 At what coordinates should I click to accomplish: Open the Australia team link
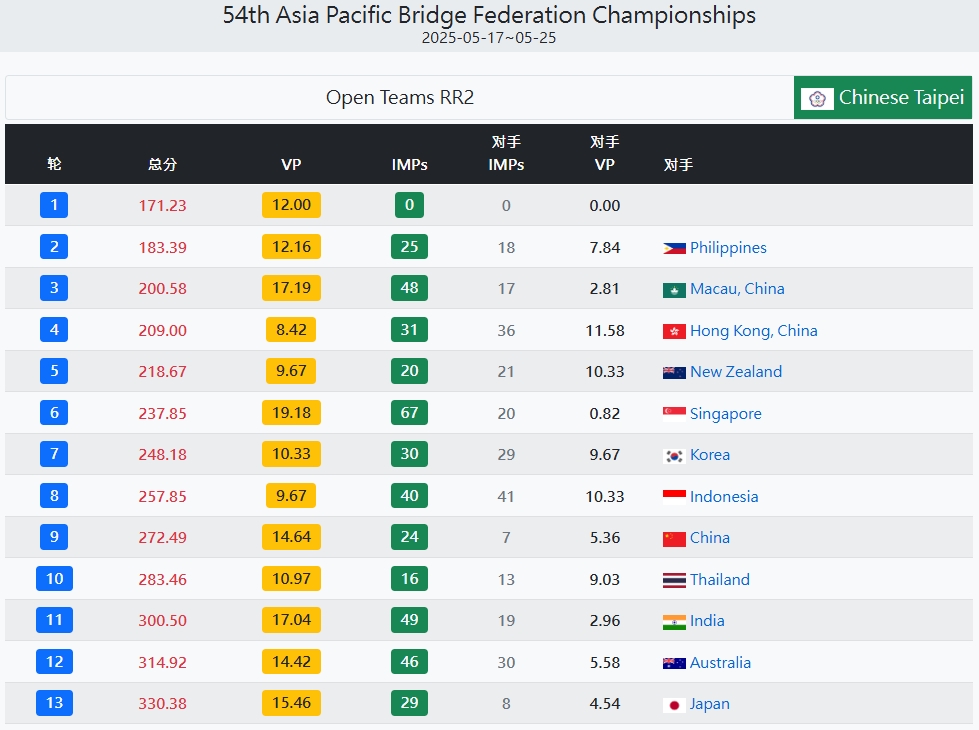point(720,663)
